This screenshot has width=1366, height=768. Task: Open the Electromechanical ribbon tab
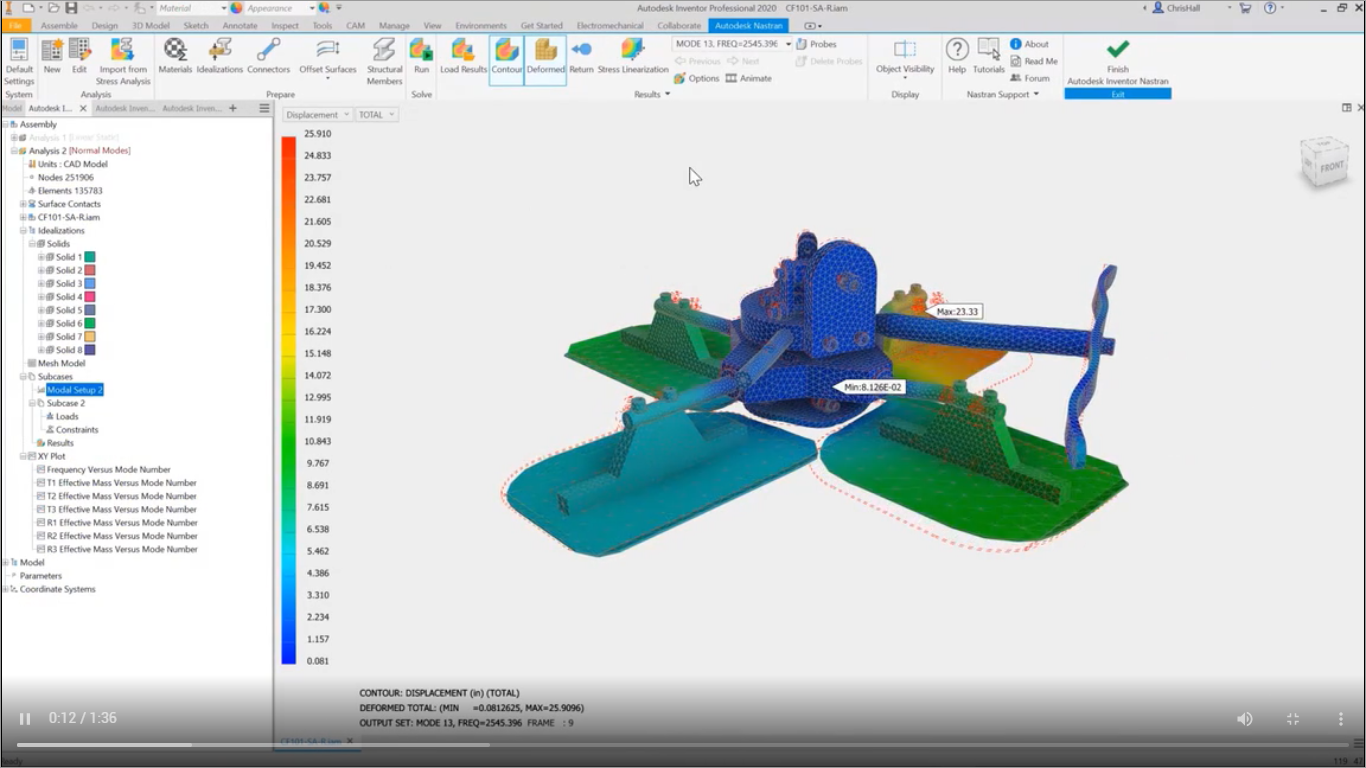pos(610,26)
